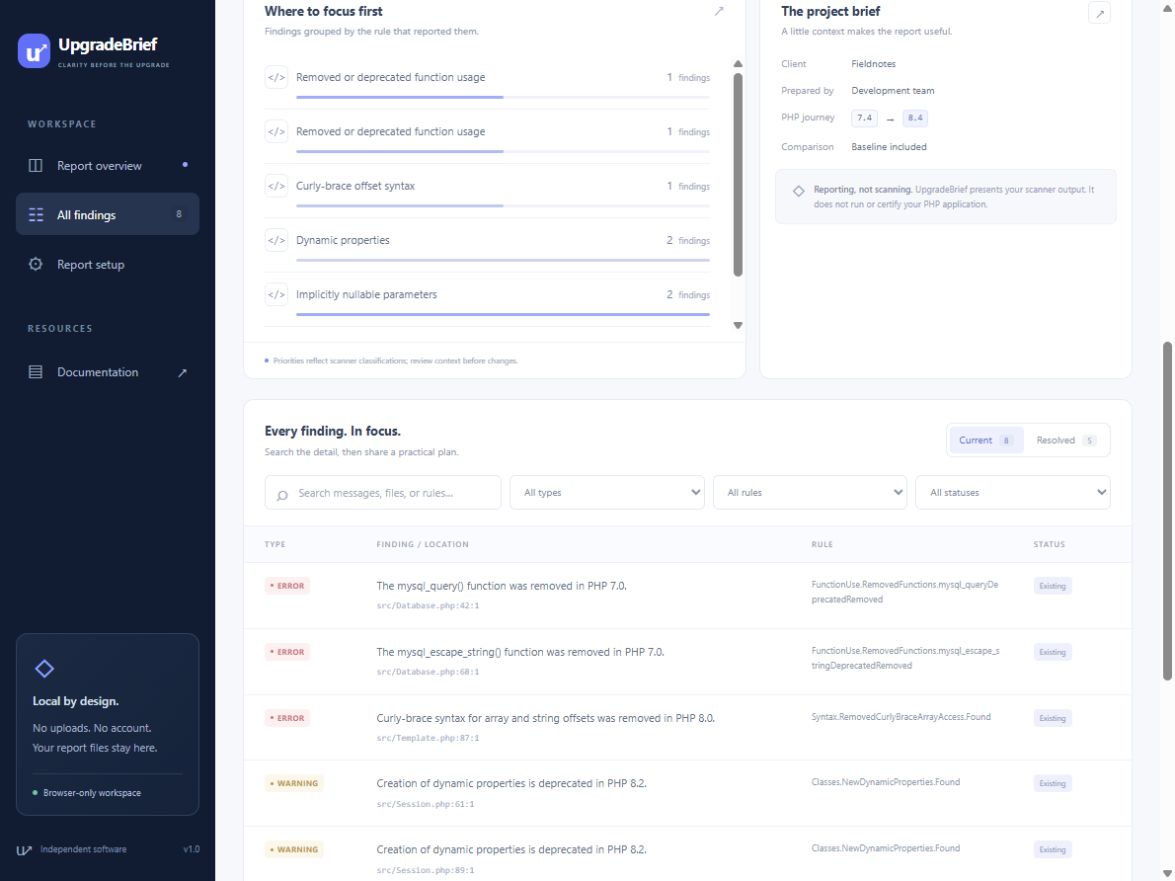The image size is (1175, 881).
Task: Click version v1.0 label in footer
Action: (x=191, y=850)
